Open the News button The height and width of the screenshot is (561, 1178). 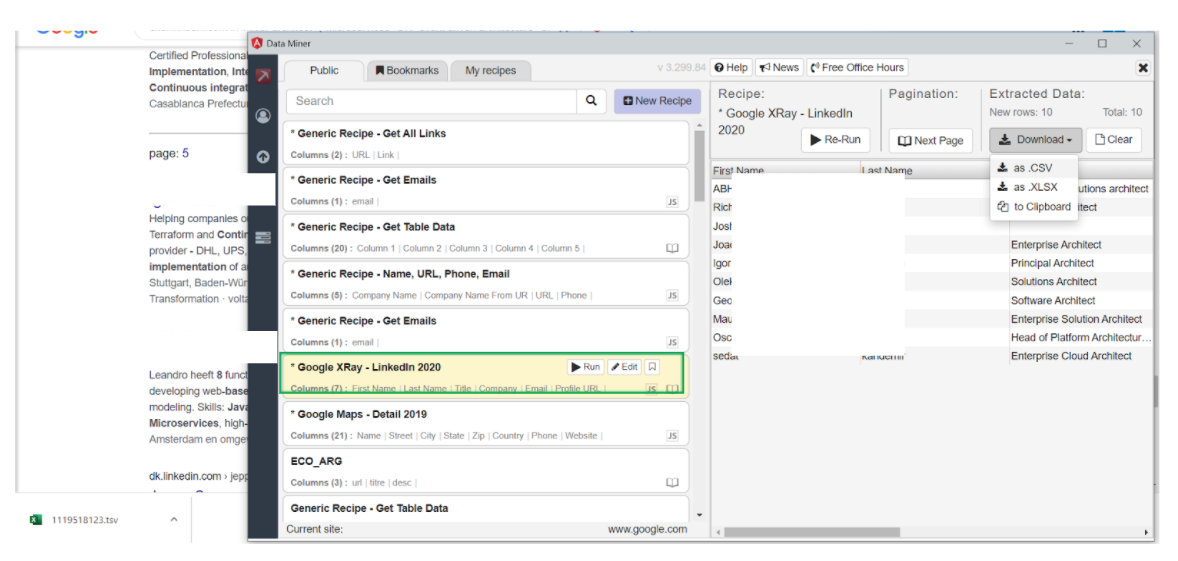779,68
